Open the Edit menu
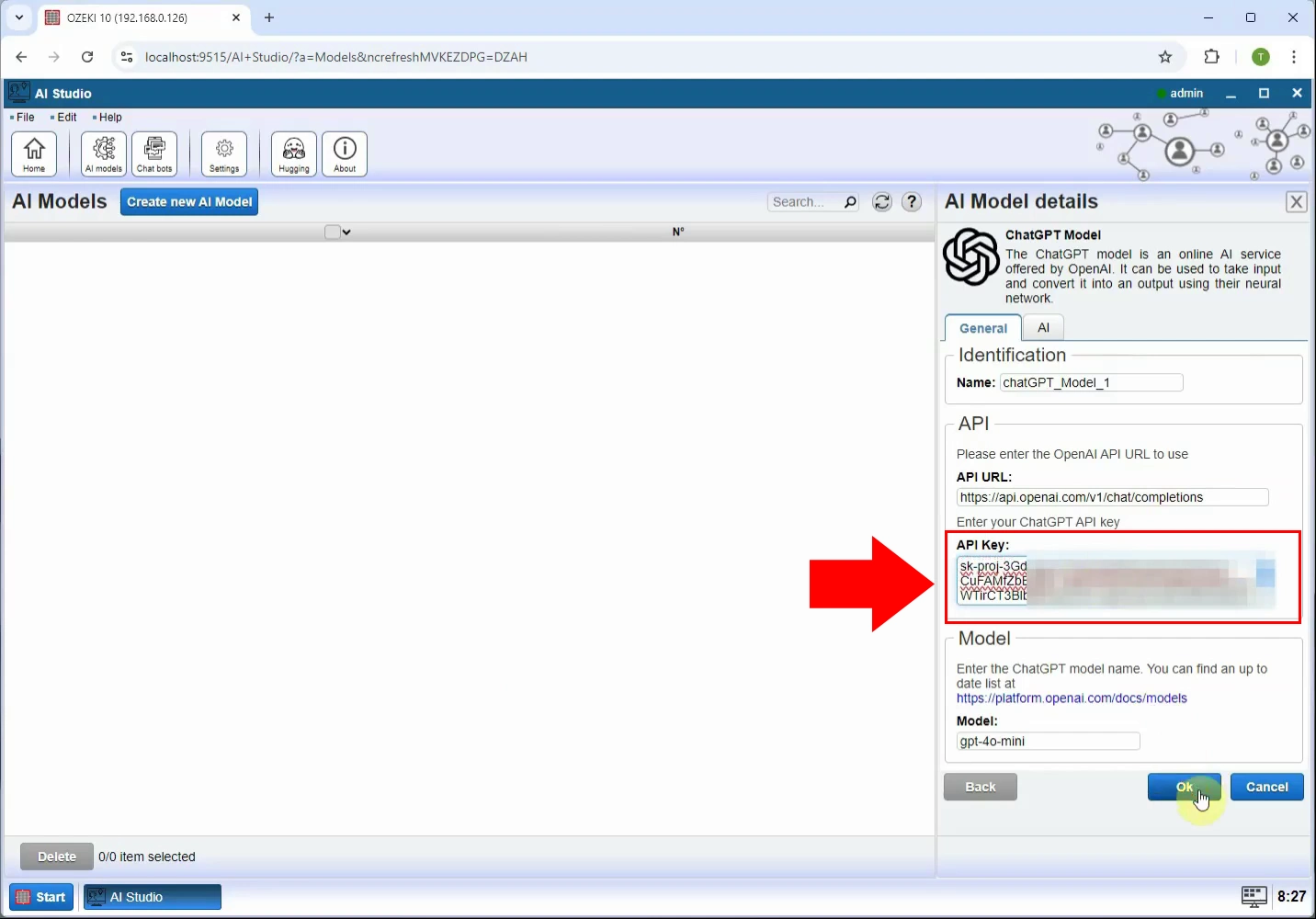 (64, 118)
